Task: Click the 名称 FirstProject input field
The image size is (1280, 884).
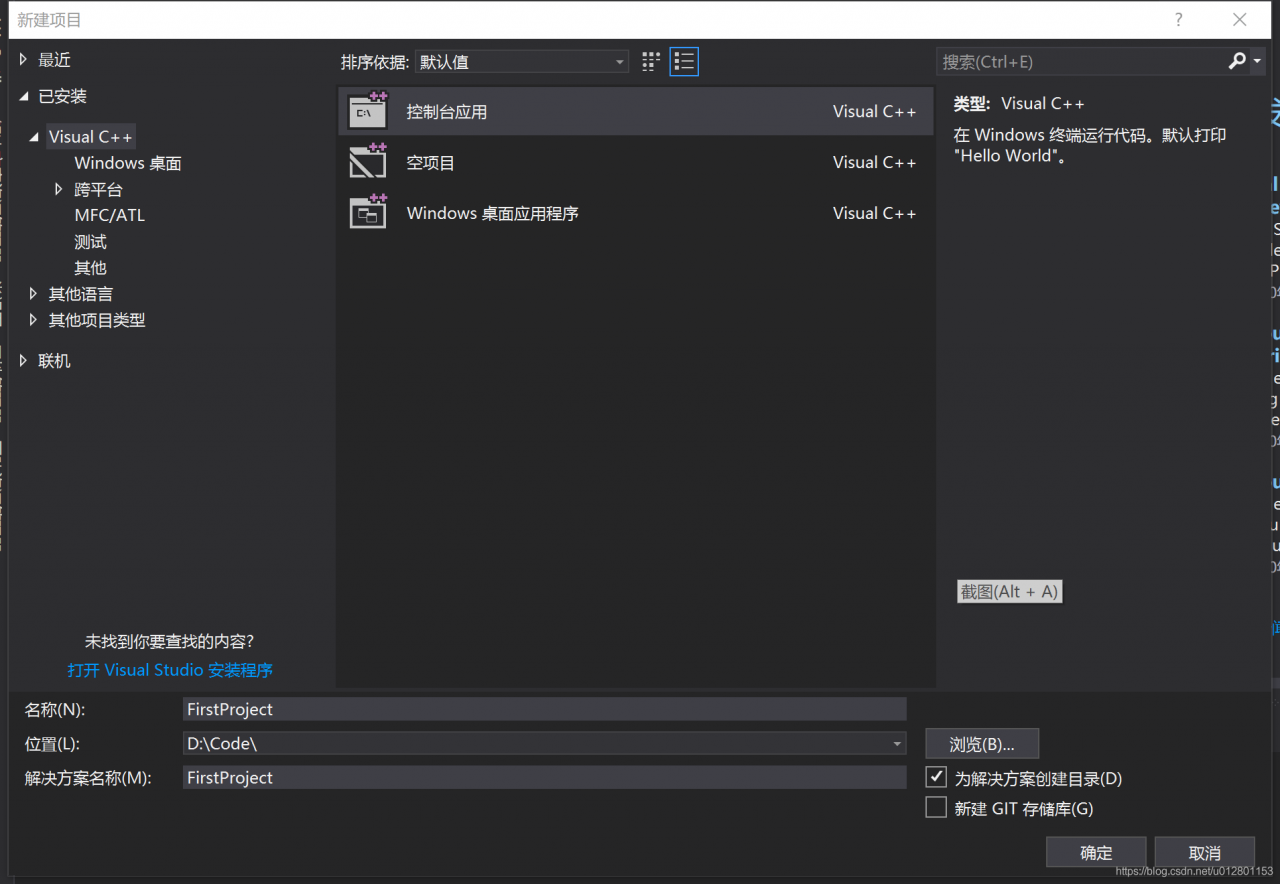Action: click(x=544, y=709)
